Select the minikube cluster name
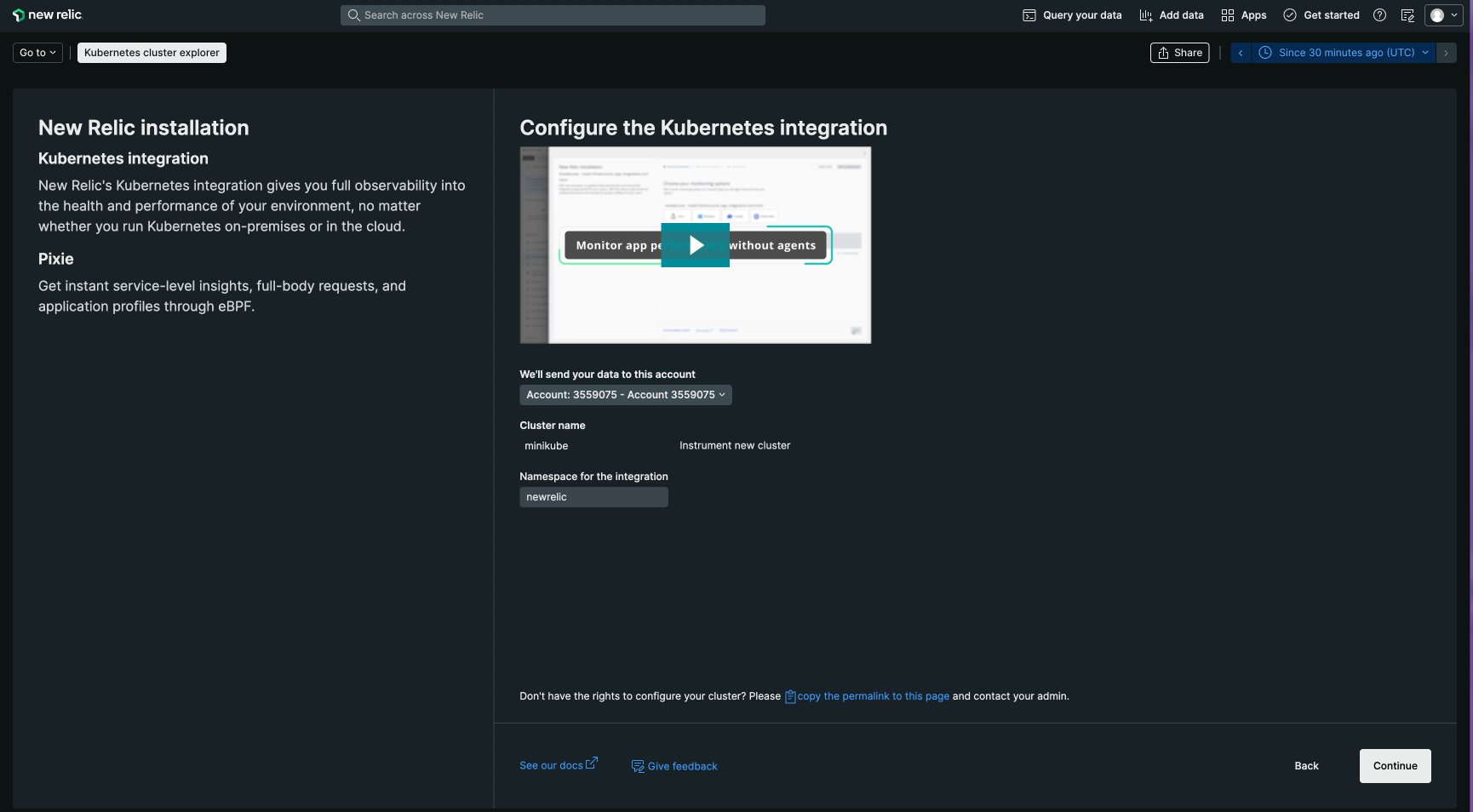The height and width of the screenshot is (812, 1473). (547, 446)
